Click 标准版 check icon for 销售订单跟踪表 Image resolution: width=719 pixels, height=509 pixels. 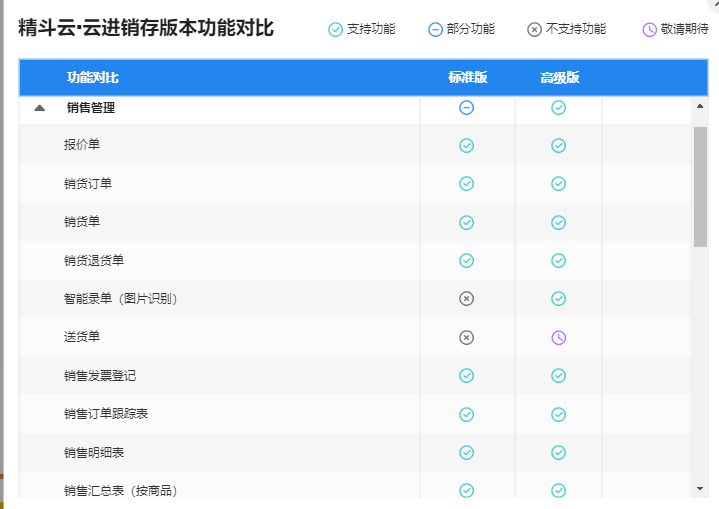pos(466,415)
